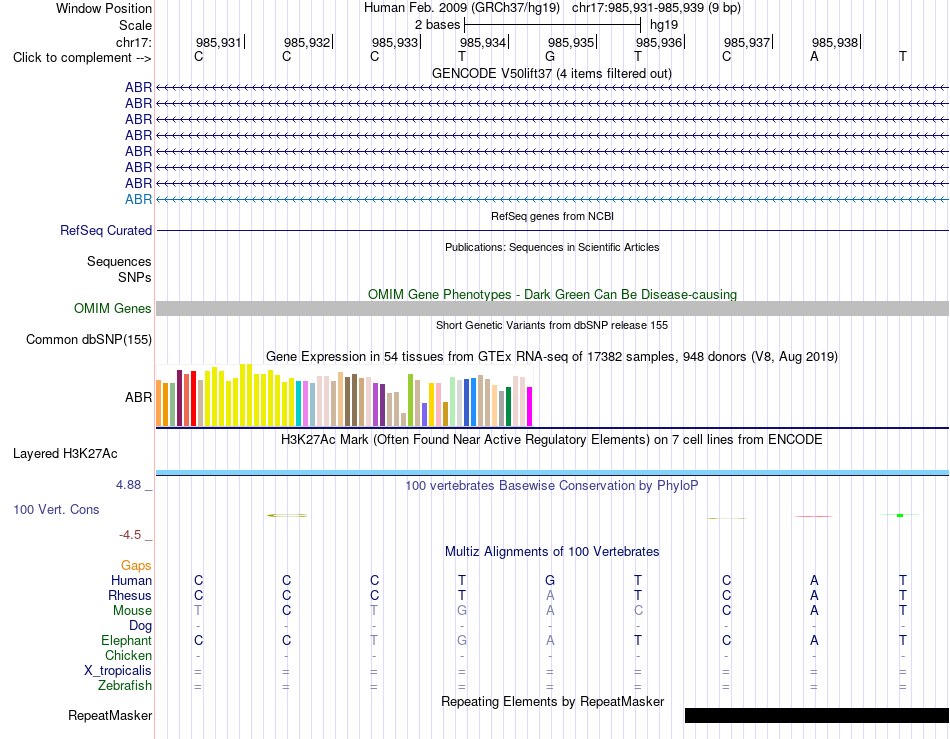950x739 pixels.
Task: Click the '100 Vert. Cons' track label
Action: pos(56,509)
